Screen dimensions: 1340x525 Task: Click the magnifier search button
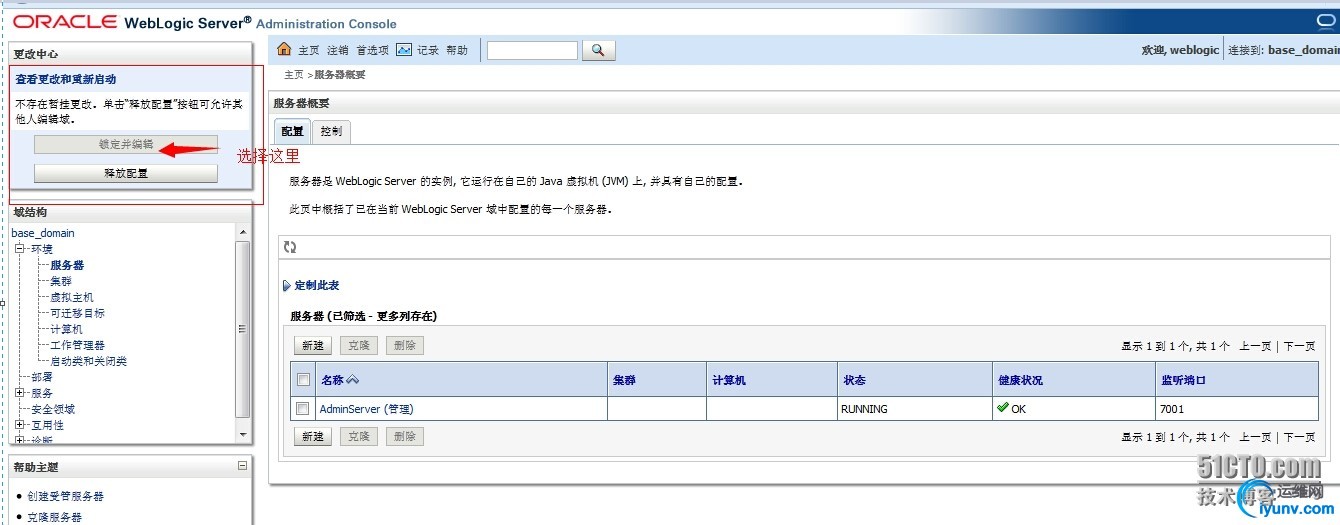pyautogui.click(x=598, y=49)
